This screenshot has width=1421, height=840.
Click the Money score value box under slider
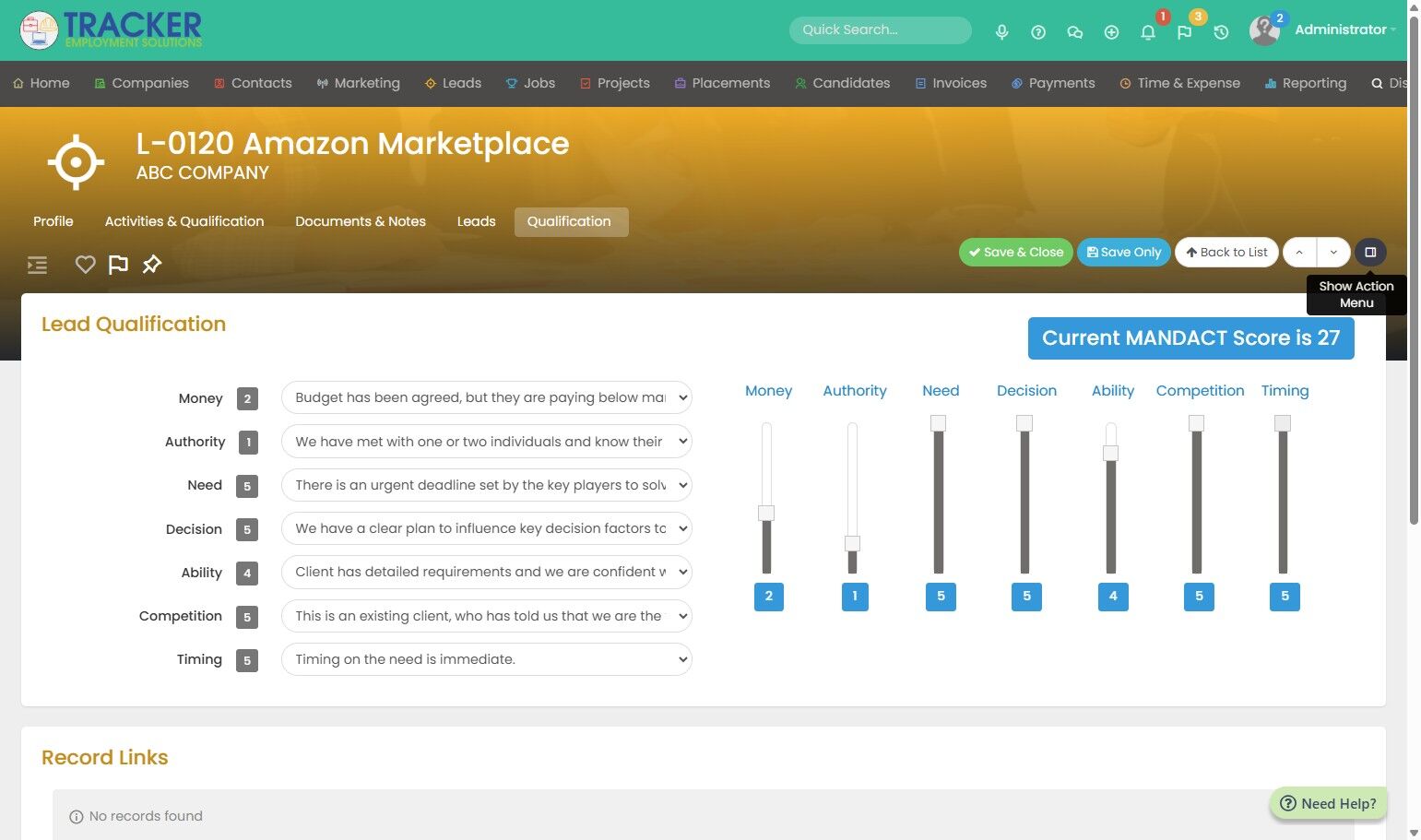click(769, 597)
